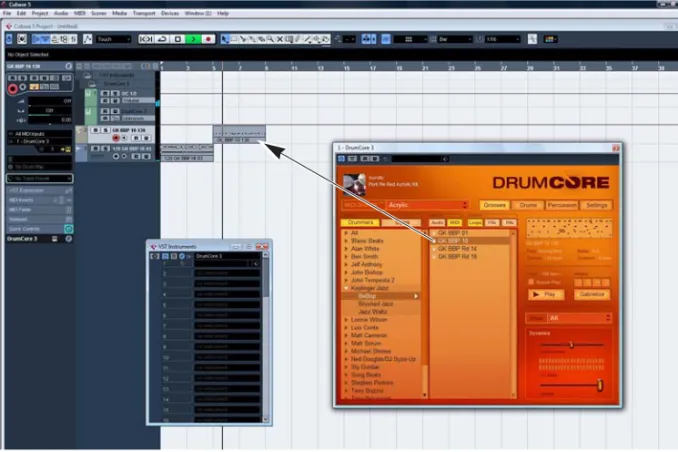Image resolution: width=678 pixels, height=452 pixels.
Task: Toggle the Loops filter button in DrumCore
Action: click(475, 222)
